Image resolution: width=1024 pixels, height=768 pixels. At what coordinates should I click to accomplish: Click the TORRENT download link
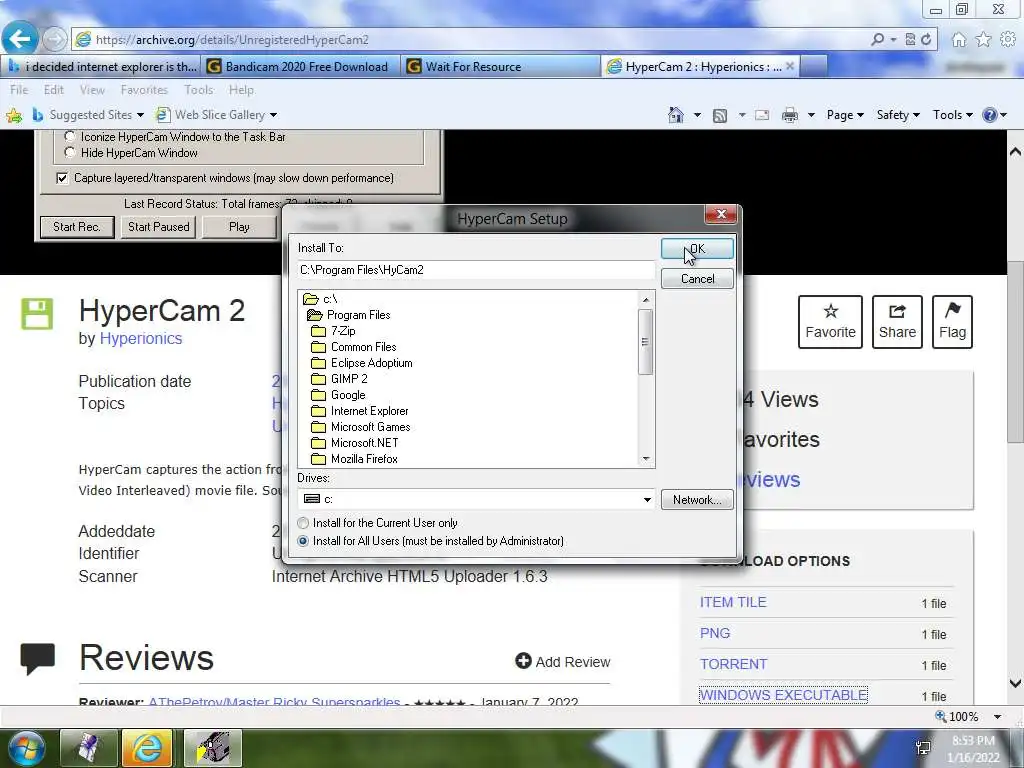tap(733, 664)
